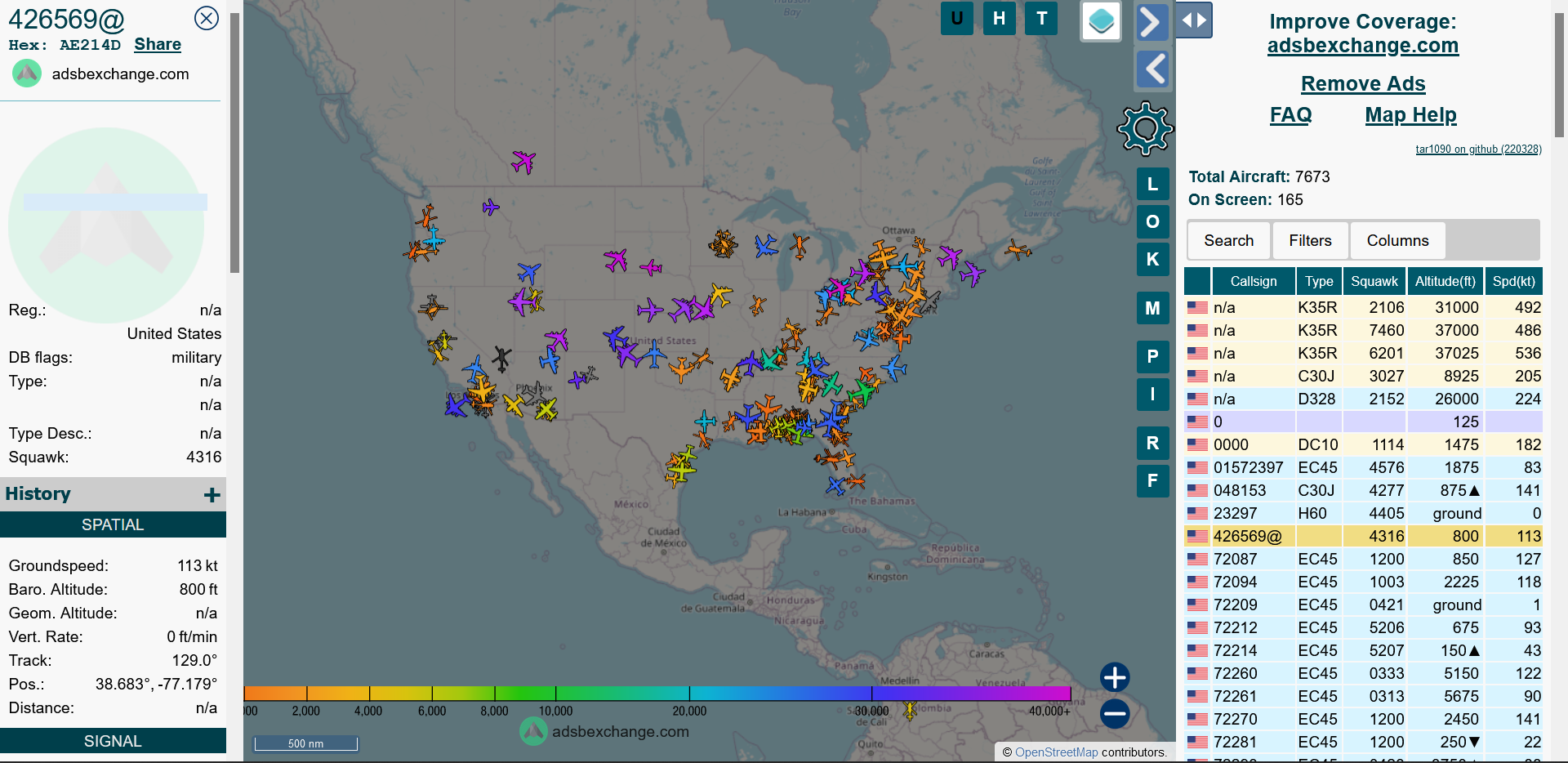Toggle the F map option
Viewport: 1568px width, 763px height.
point(1152,480)
